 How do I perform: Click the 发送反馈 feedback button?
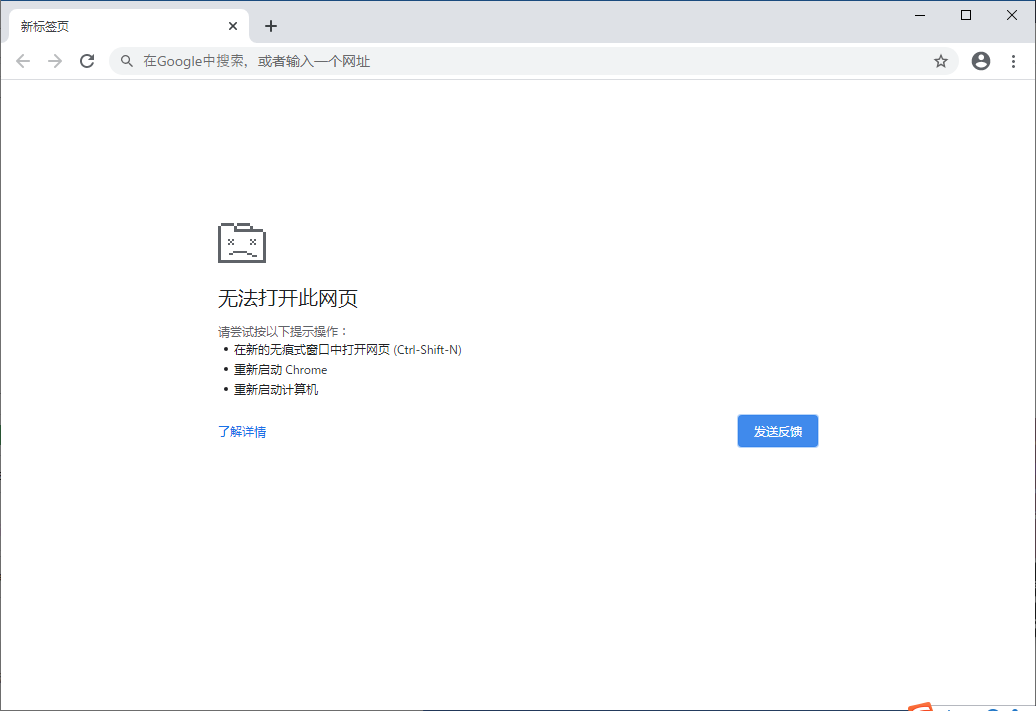pyautogui.click(x=778, y=430)
